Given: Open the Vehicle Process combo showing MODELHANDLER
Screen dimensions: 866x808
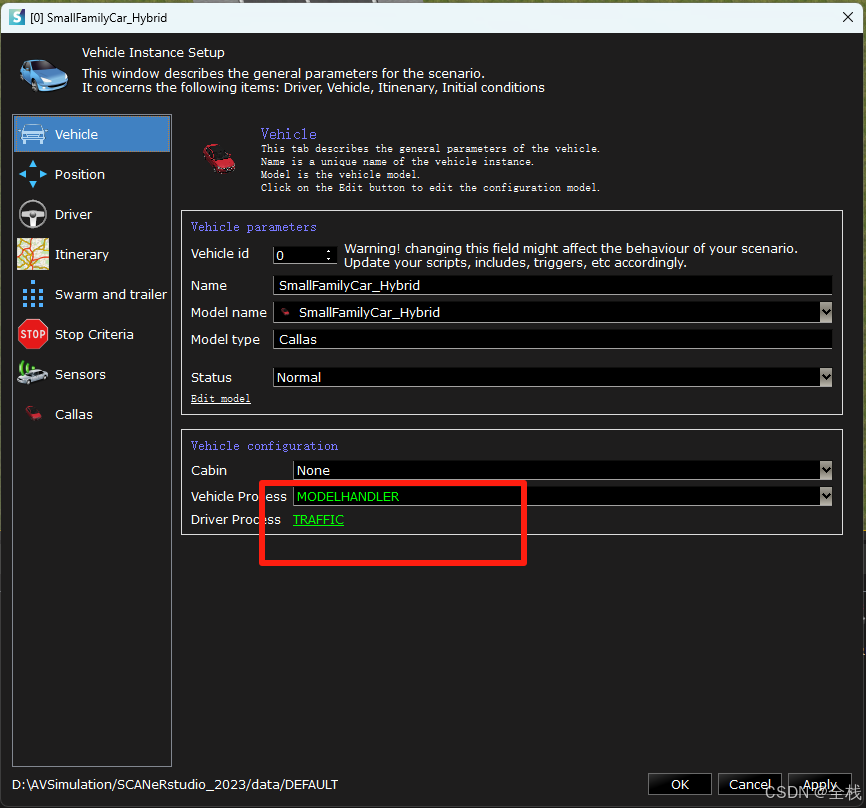Looking at the screenshot, I should [562, 496].
